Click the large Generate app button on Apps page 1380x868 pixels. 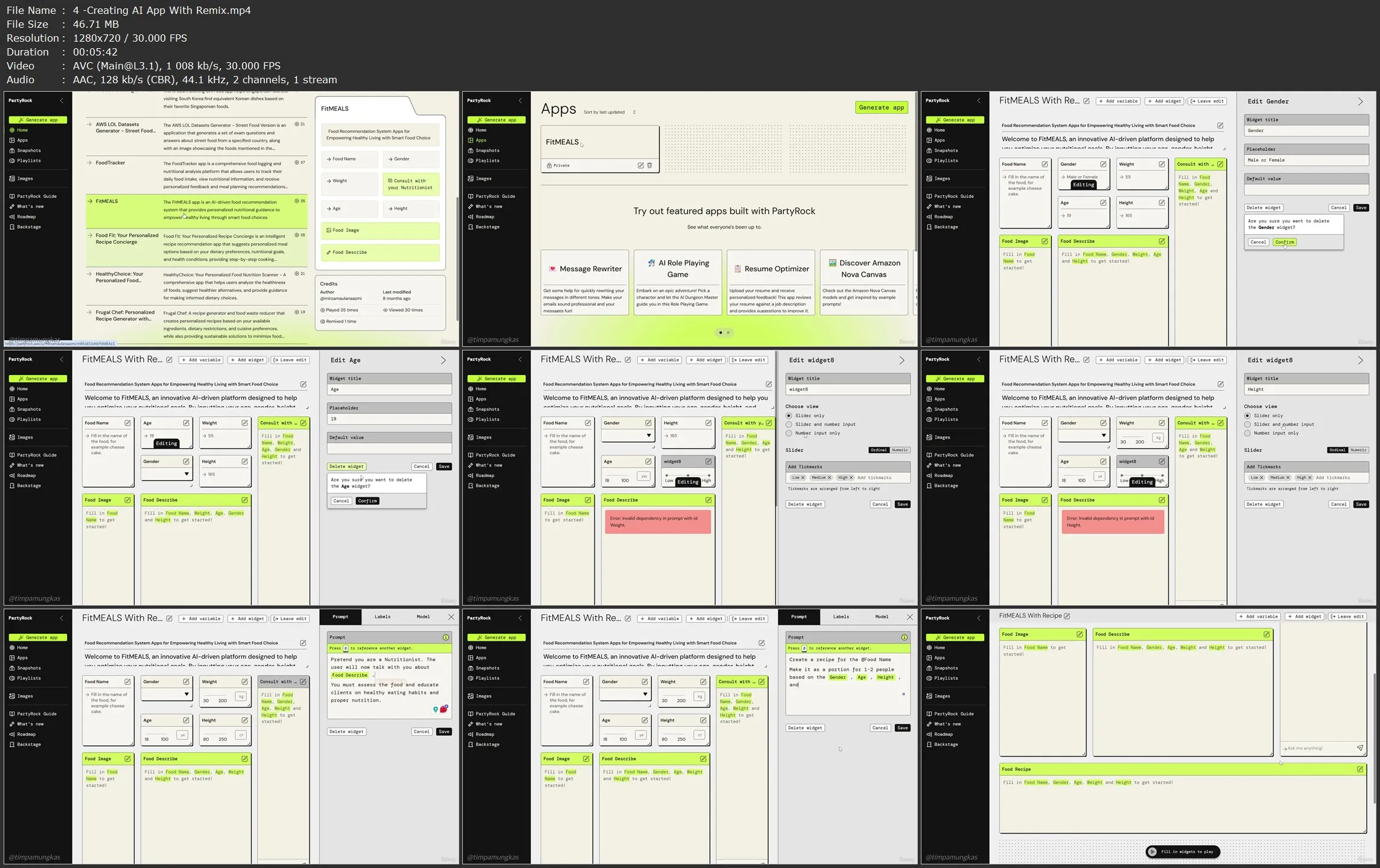coord(882,107)
